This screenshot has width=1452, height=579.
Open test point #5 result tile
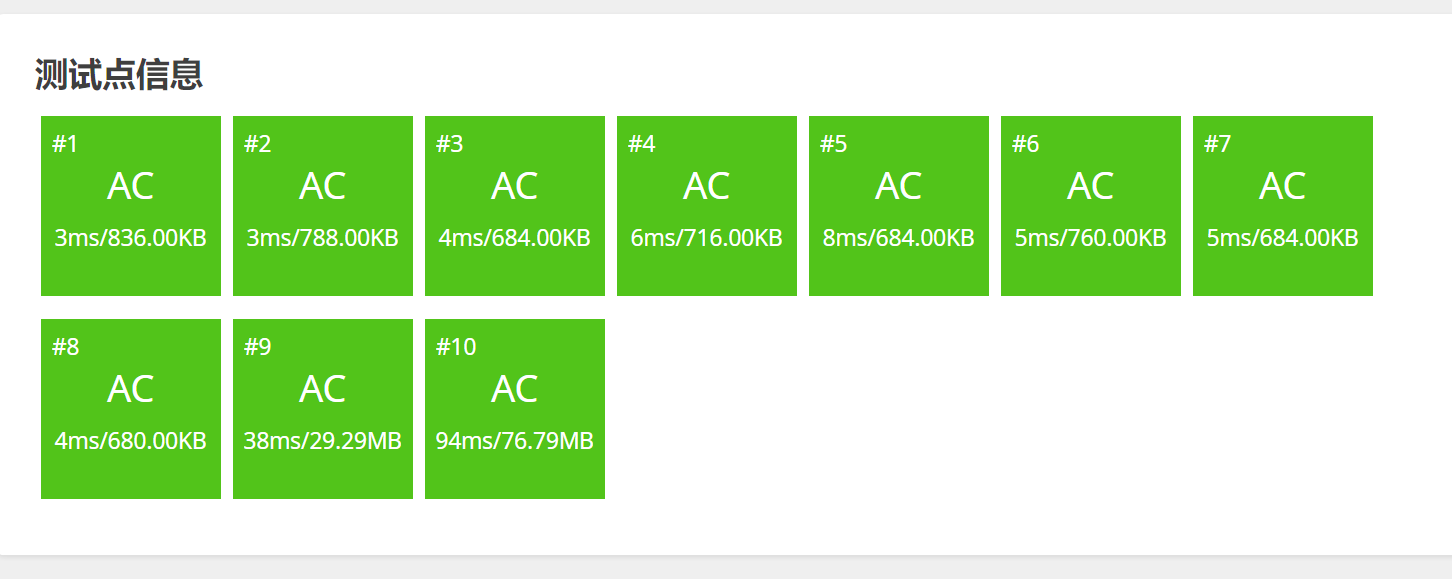point(899,206)
